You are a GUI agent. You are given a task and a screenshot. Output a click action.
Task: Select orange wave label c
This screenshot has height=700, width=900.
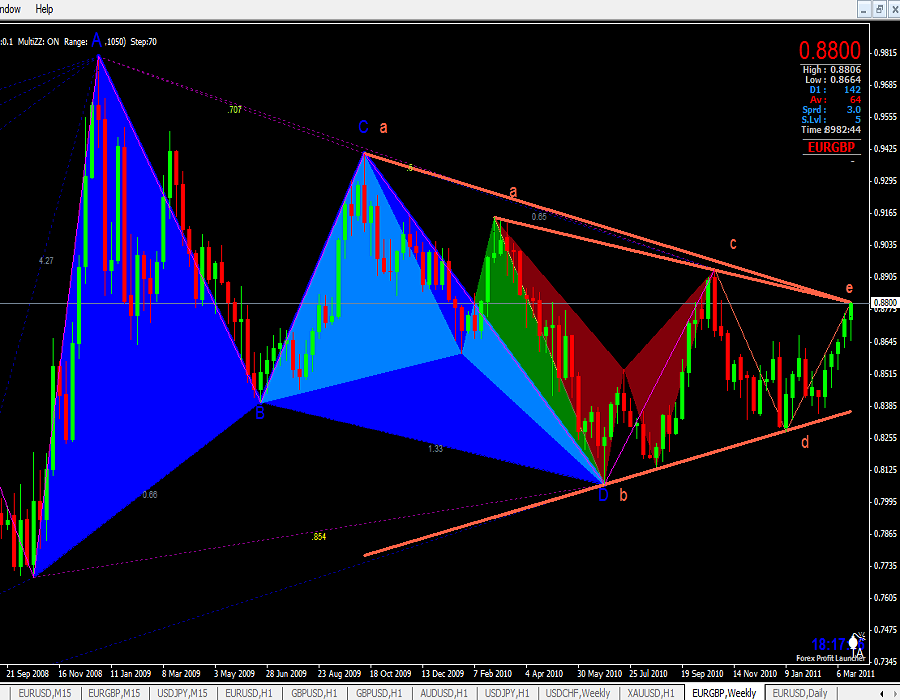pyautogui.click(x=733, y=244)
